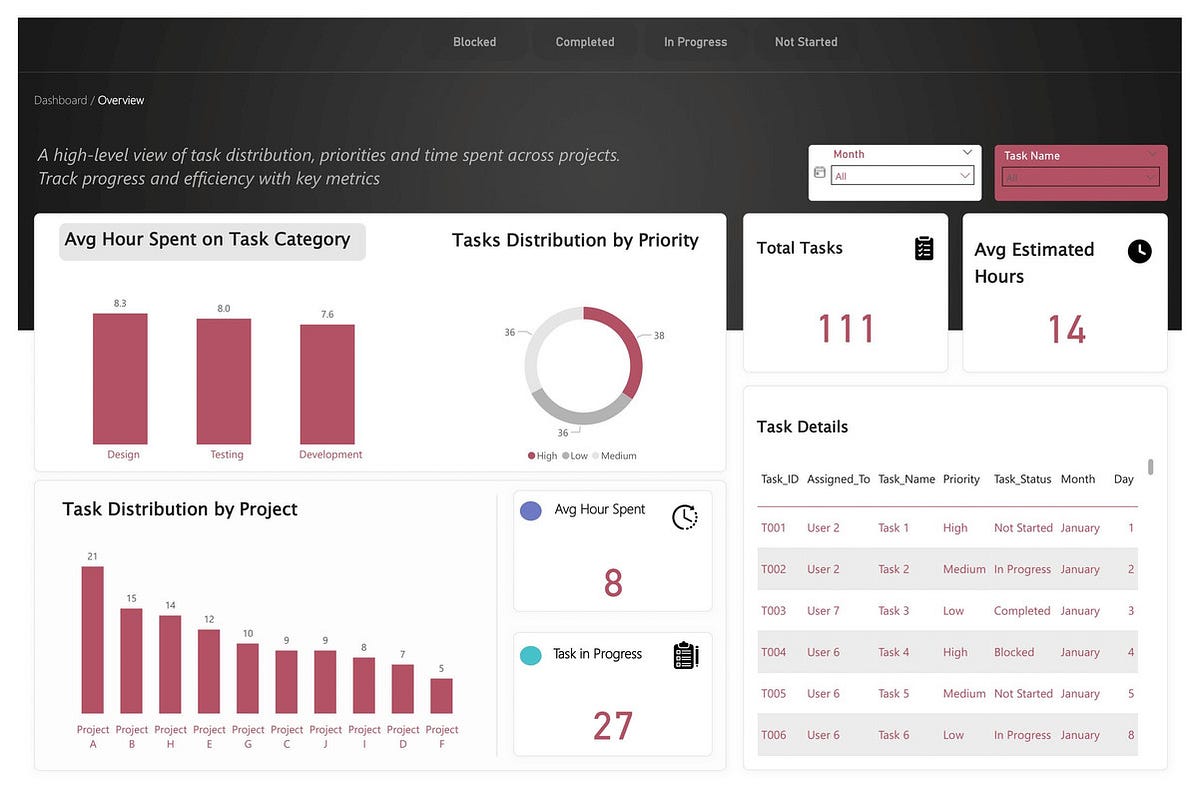Image resolution: width=1200 pixels, height=799 pixels.
Task: Click the clock icon next to Avg Hour Spent
Action: click(685, 517)
